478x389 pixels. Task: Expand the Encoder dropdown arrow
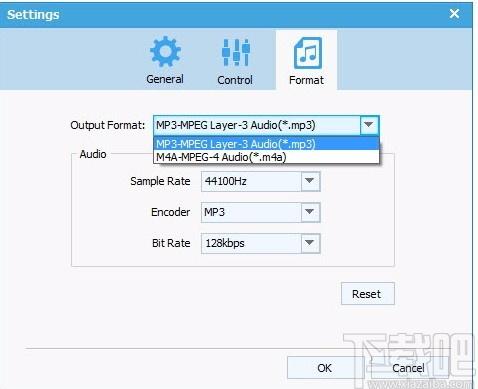pos(310,212)
